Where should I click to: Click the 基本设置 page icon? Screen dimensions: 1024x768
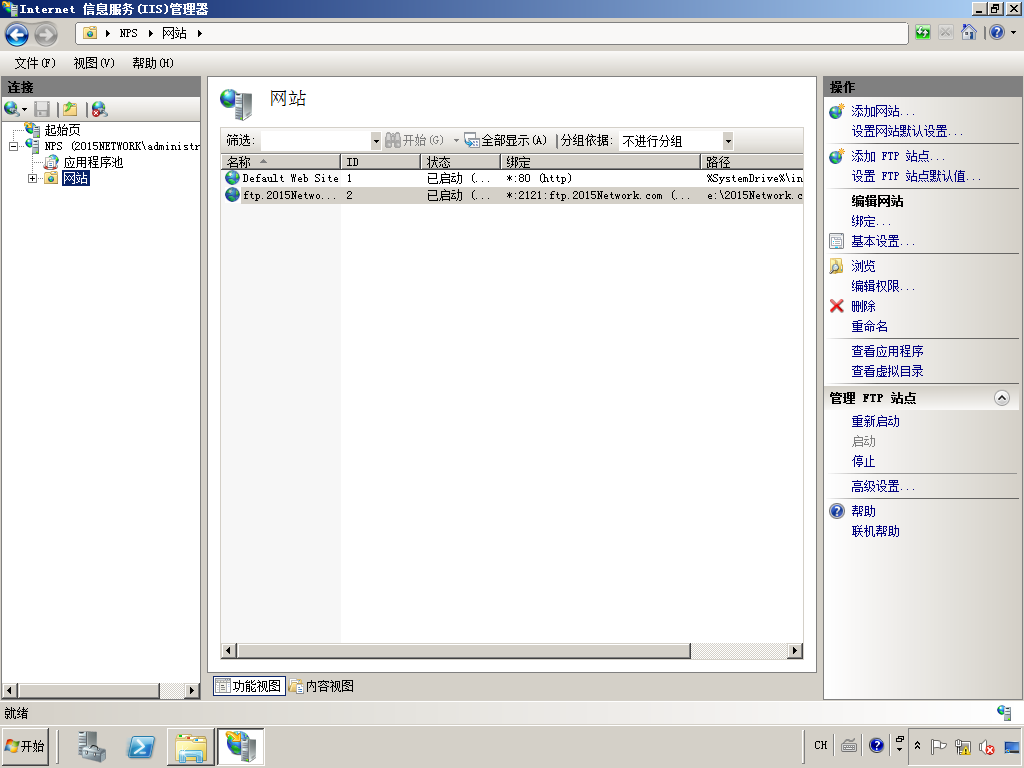coord(837,242)
